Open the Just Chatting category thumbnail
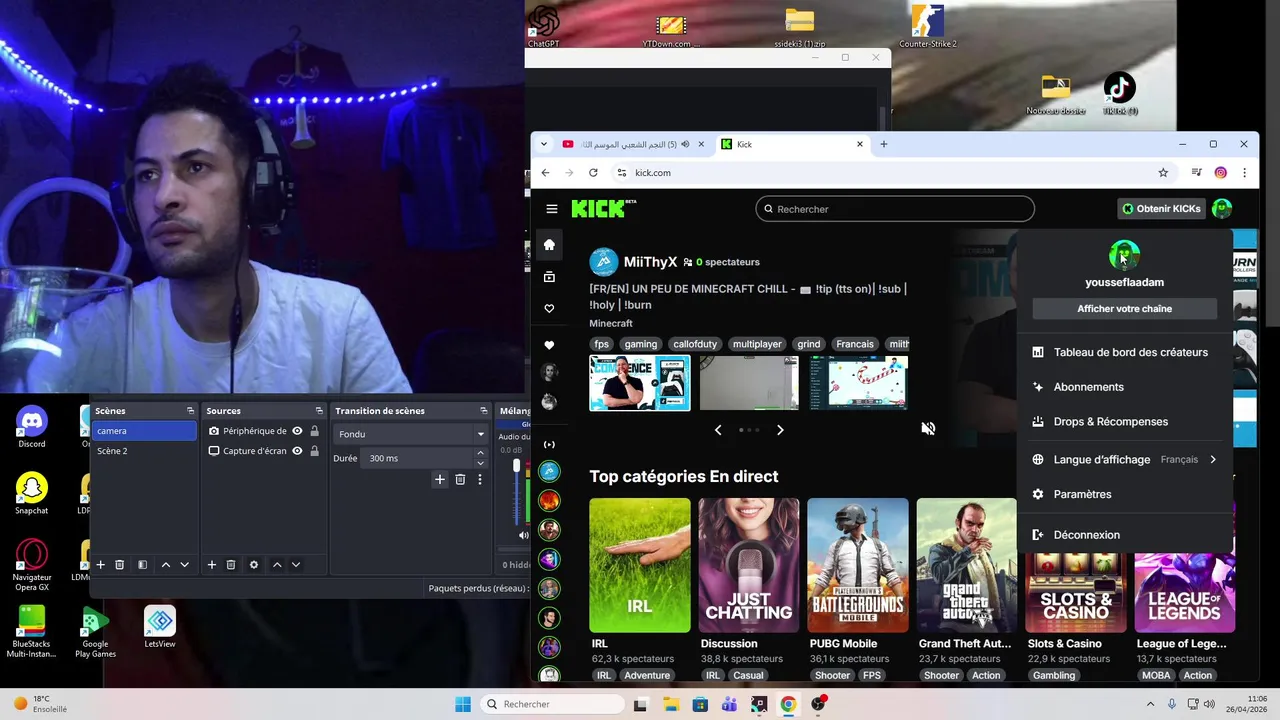The width and height of the screenshot is (1280, 720). tap(749, 565)
